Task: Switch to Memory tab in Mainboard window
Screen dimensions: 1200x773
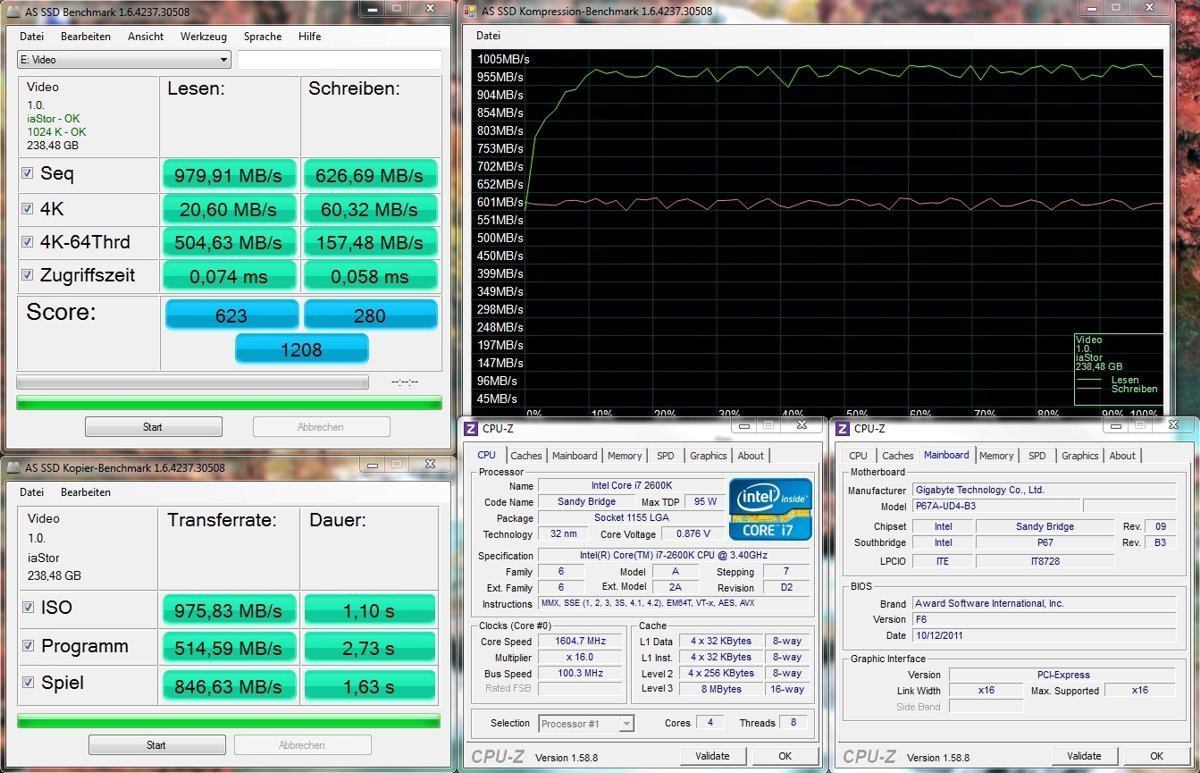Action: click(x=996, y=455)
